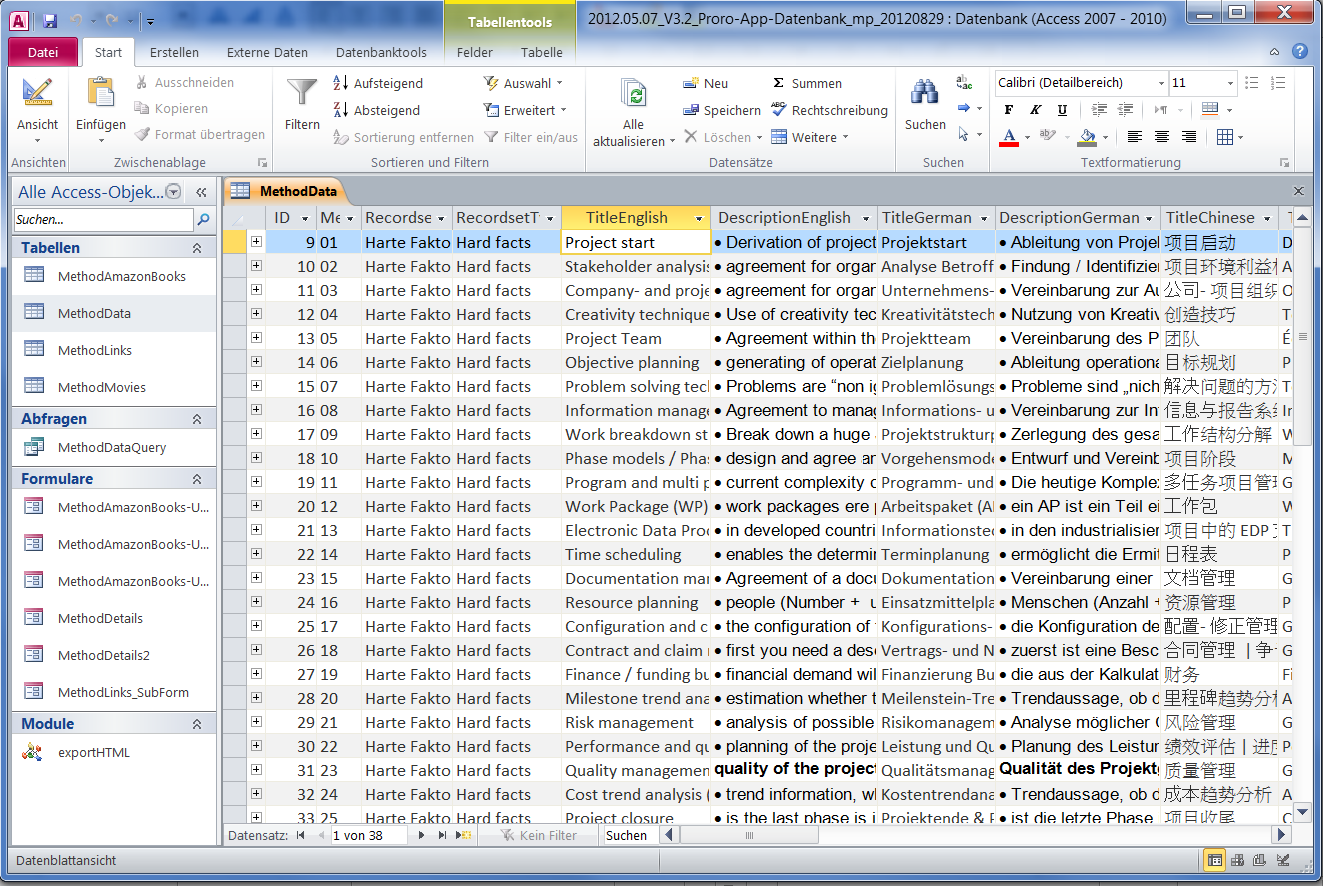Switch to the Datenbanktools tab
The image size is (1323, 886).
tap(381, 52)
